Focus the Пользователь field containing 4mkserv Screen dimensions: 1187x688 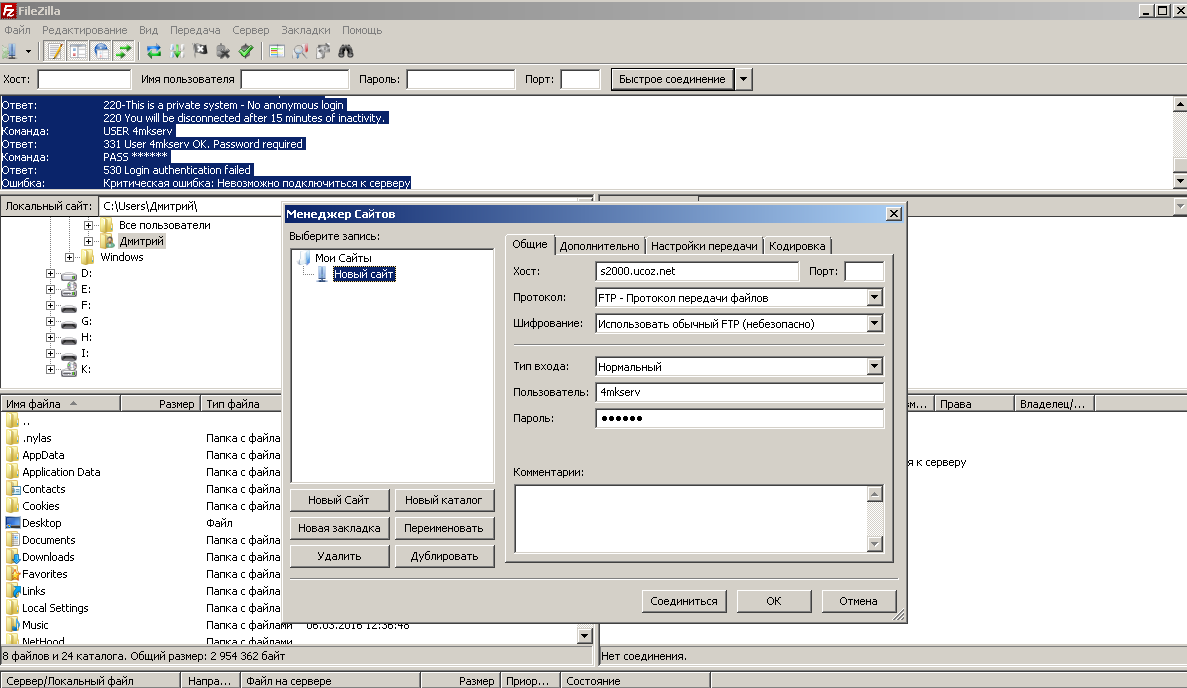click(740, 392)
